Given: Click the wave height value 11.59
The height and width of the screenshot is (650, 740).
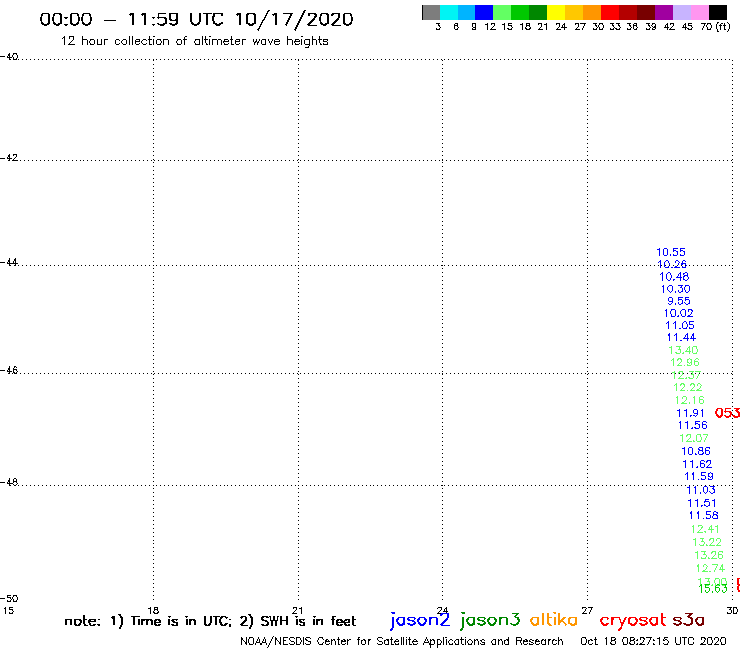Looking at the screenshot, I should point(699,477).
